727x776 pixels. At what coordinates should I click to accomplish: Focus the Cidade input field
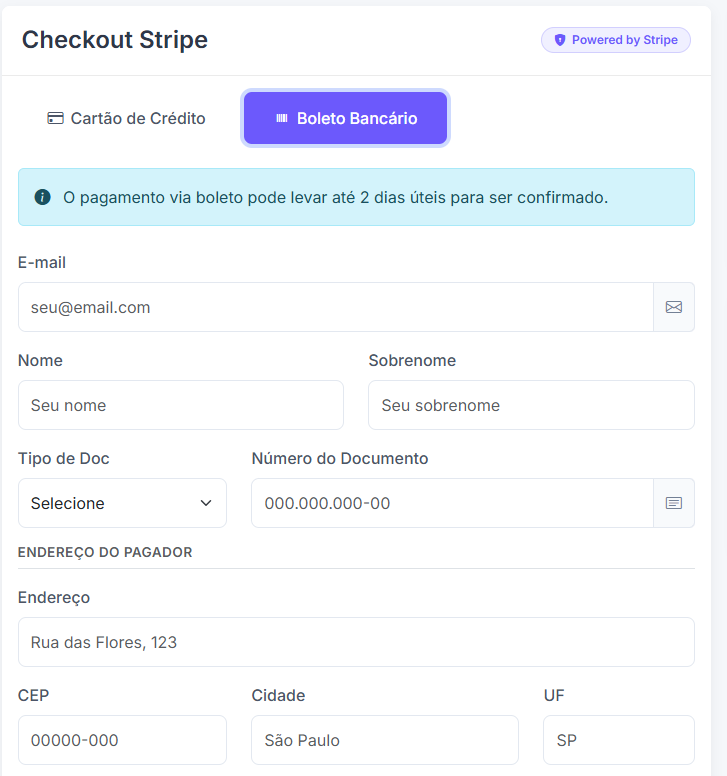[385, 740]
